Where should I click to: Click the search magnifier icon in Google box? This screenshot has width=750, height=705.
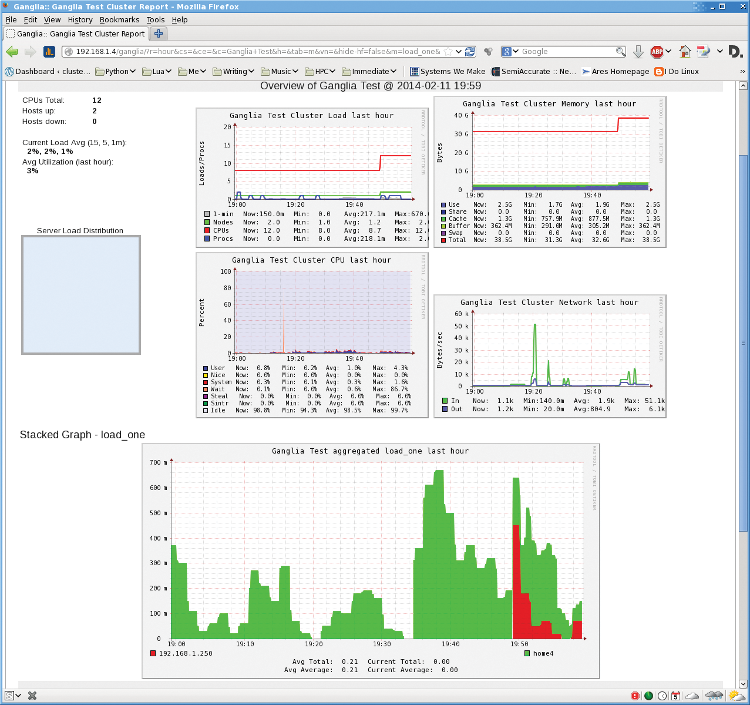point(622,51)
